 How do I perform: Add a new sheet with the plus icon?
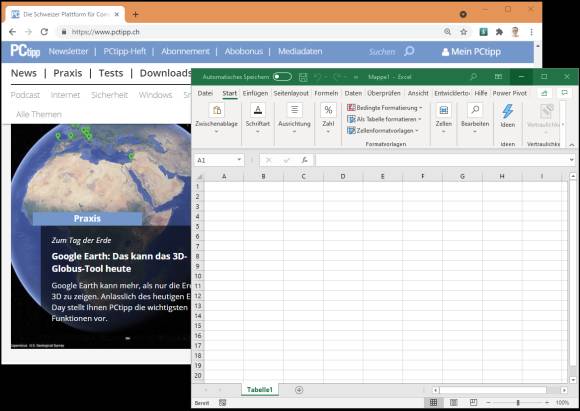[299, 390]
